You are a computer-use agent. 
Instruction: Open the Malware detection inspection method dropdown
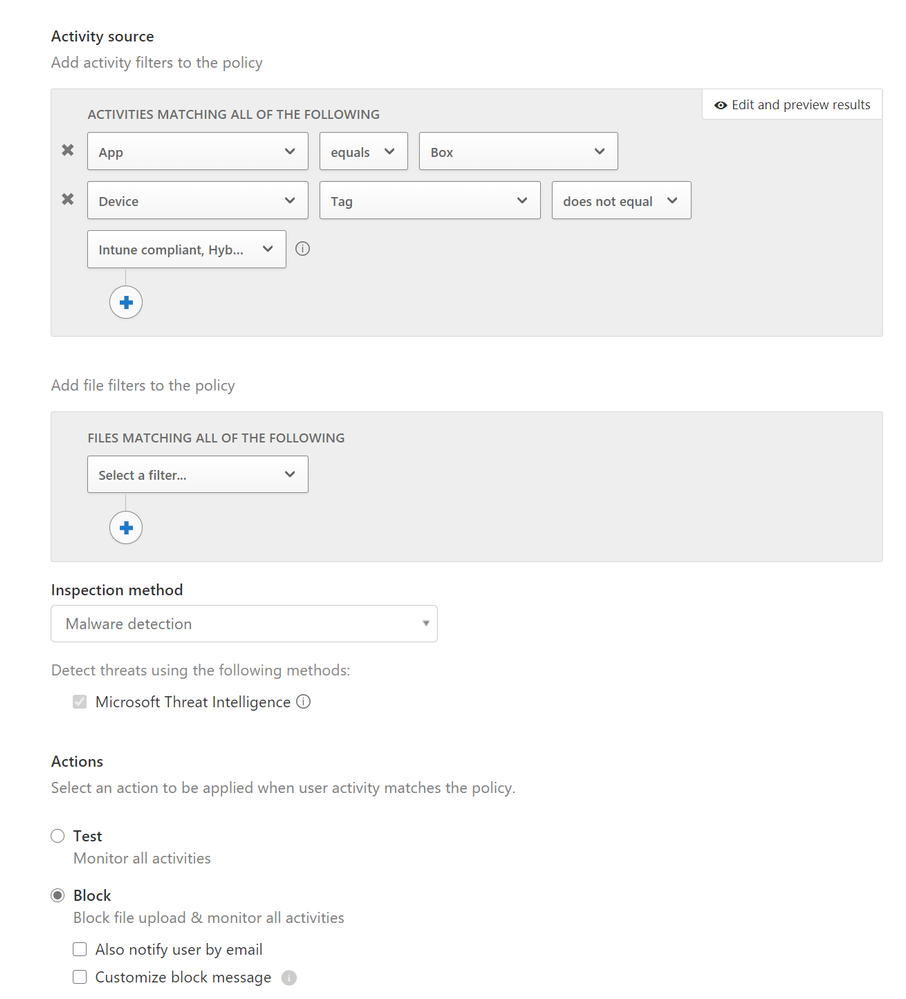point(244,624)
